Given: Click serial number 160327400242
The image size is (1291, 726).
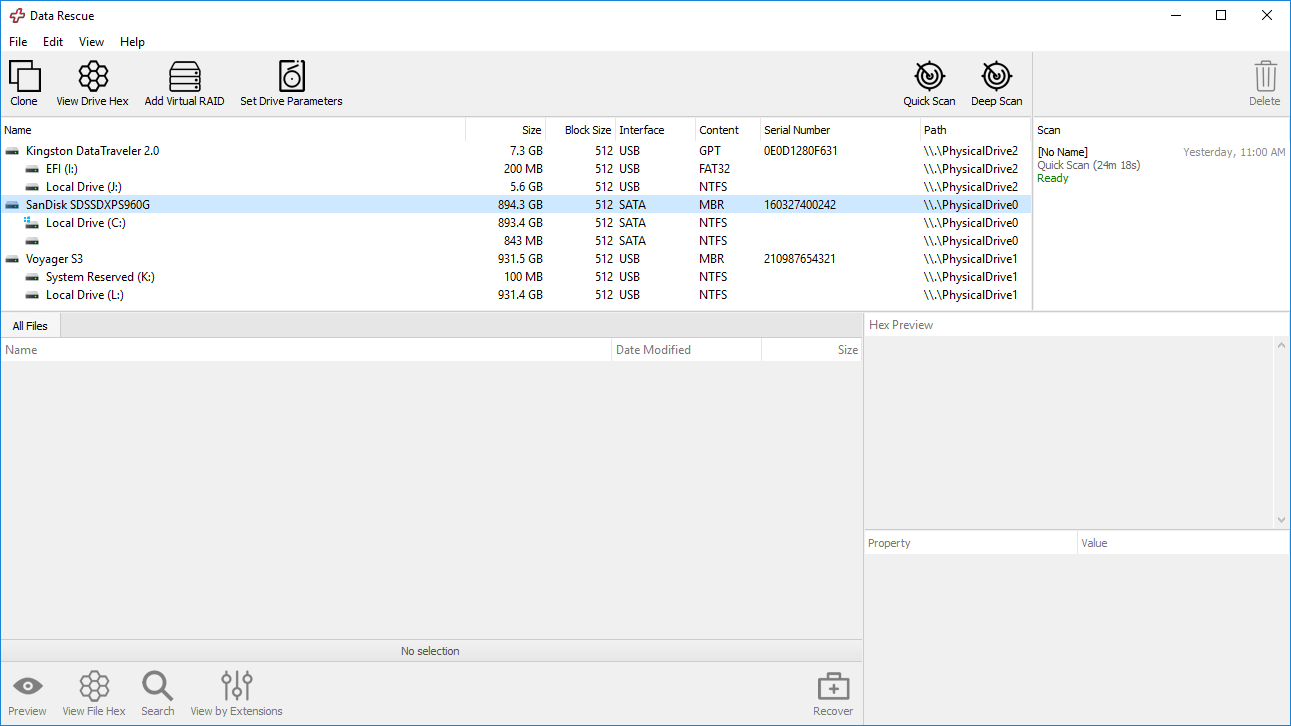Looking at the screenshot, I should pos(800,205).
